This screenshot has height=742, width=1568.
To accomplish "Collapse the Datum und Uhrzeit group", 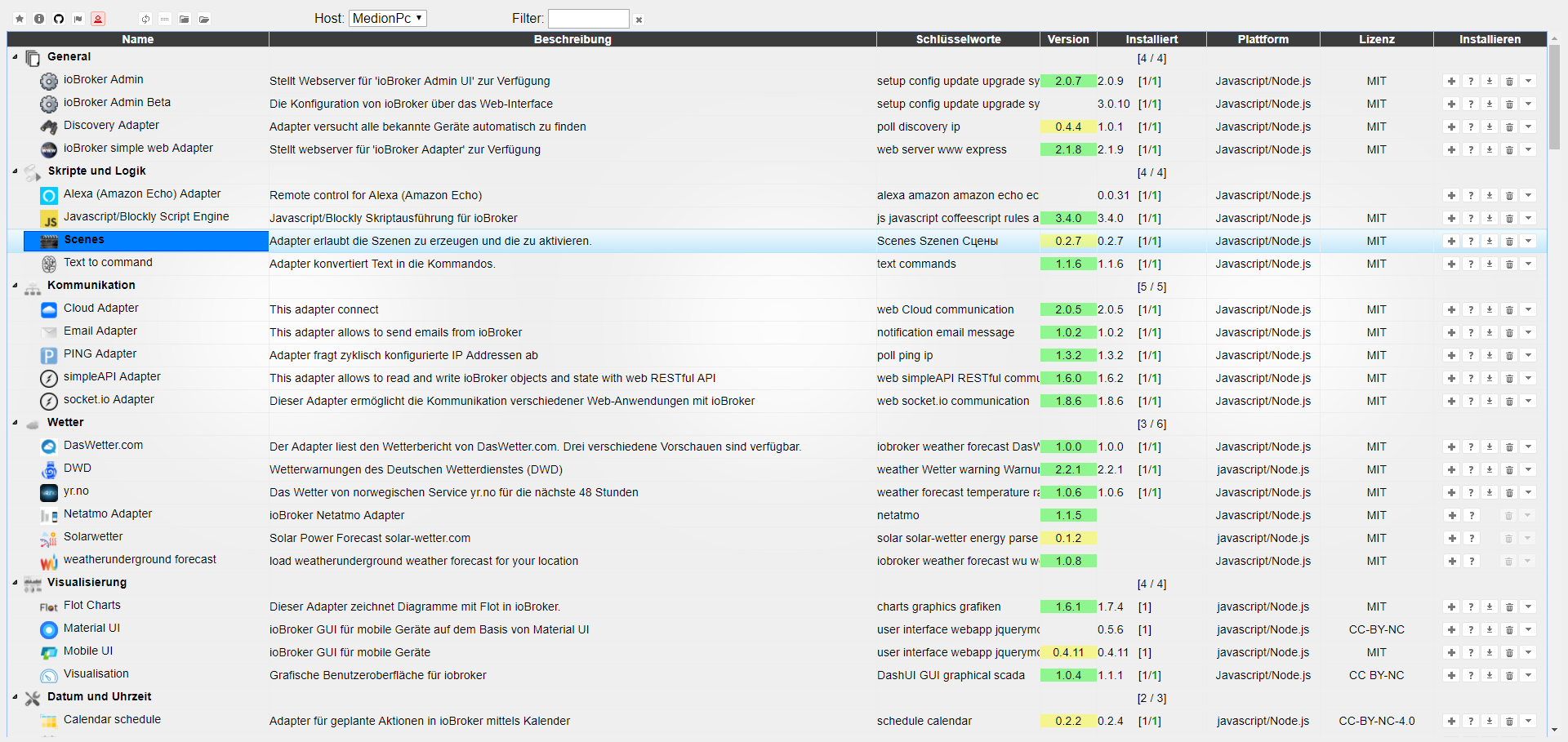I will 16,697.
